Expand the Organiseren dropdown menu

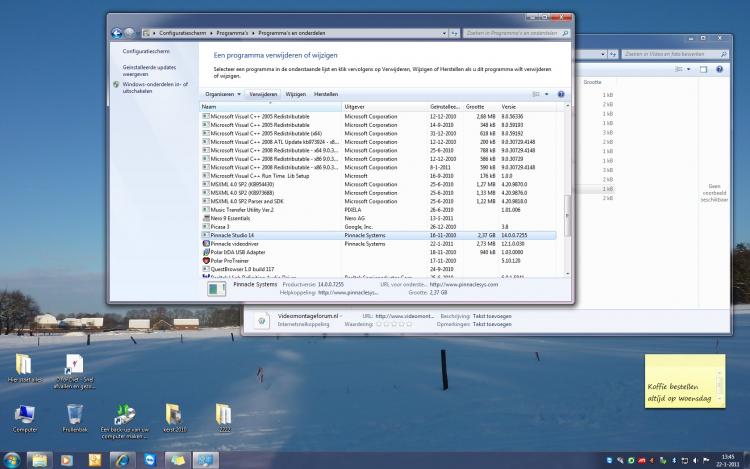click(223, 94)
